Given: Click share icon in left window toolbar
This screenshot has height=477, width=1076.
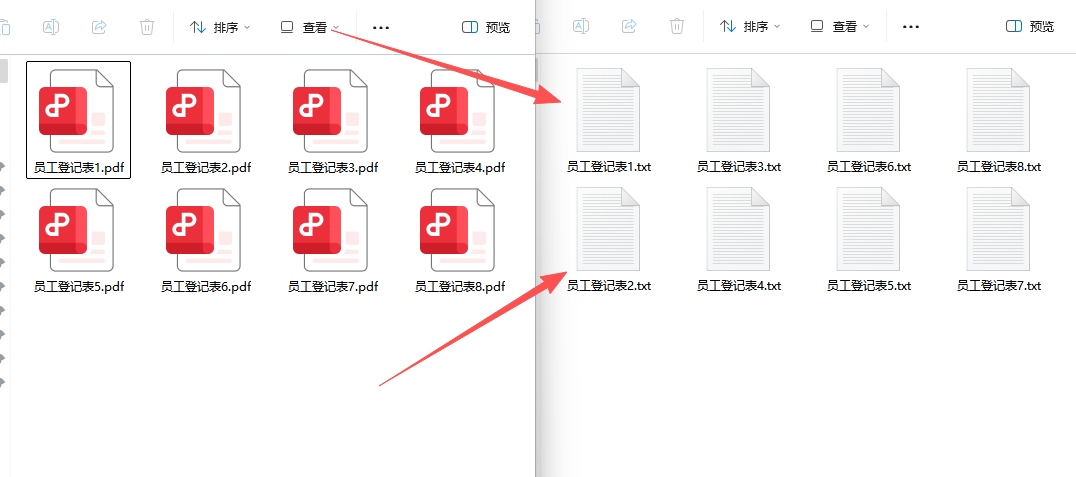Looking at the screenshot, I should [99, 27].
